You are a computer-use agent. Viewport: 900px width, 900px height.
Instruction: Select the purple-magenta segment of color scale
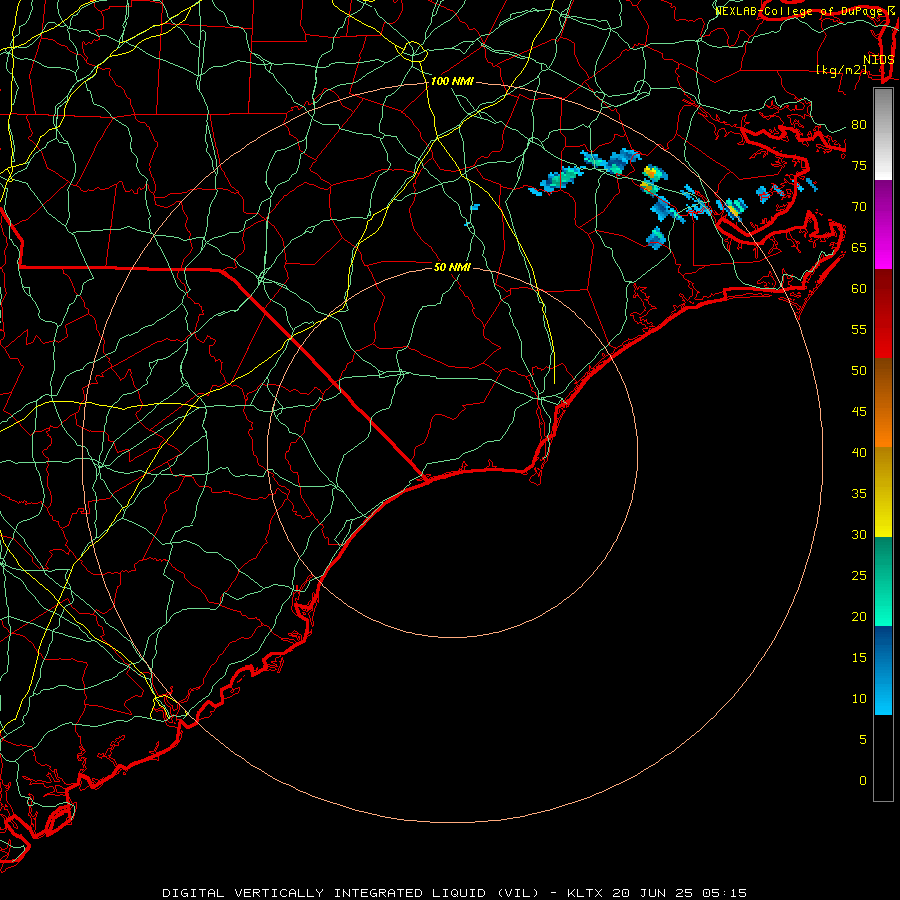coord(883,224)
